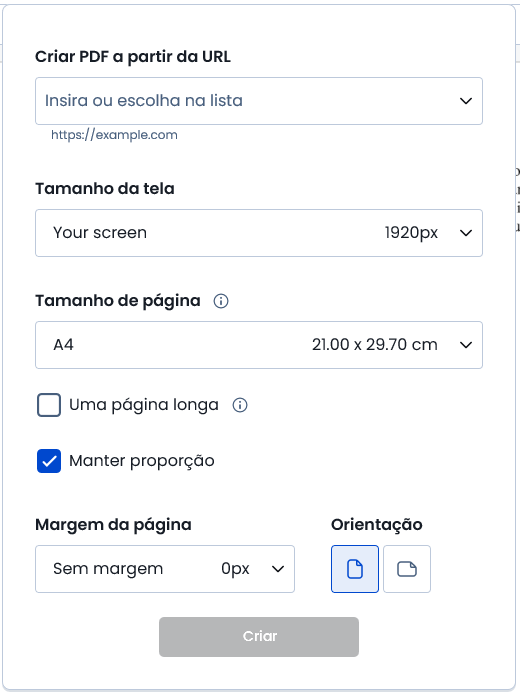Click info icon beside Tamanho de página
This screenshot has height=695, width=520.
(221, 301)
